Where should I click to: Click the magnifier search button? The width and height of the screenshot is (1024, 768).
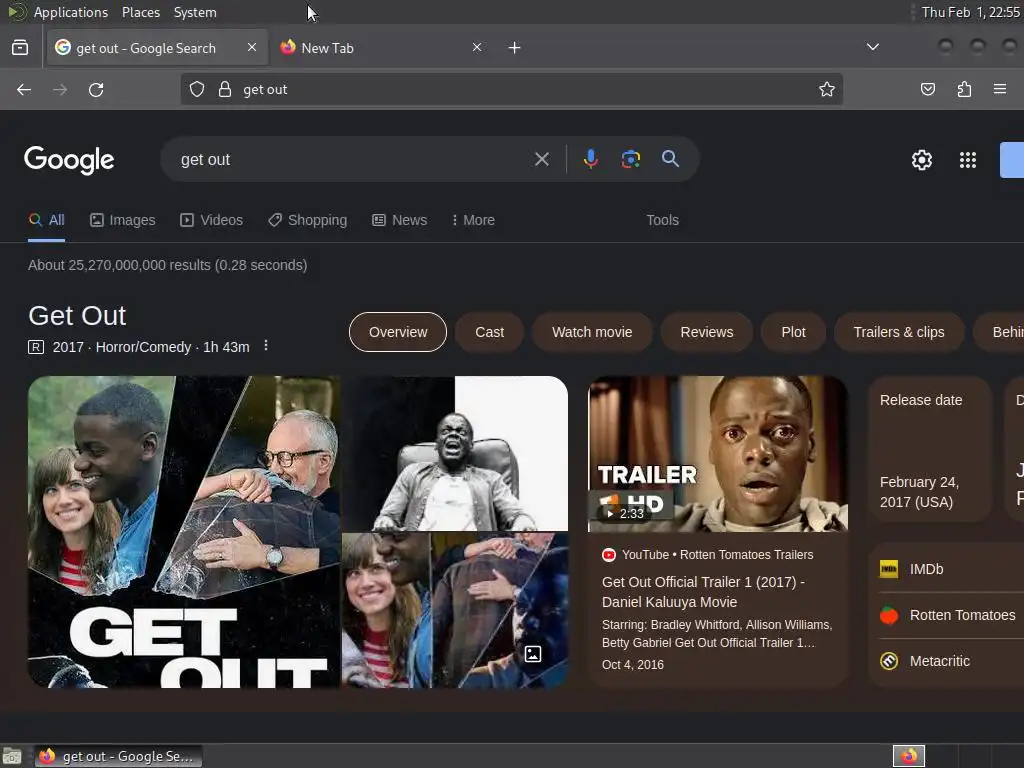[670, 159]
